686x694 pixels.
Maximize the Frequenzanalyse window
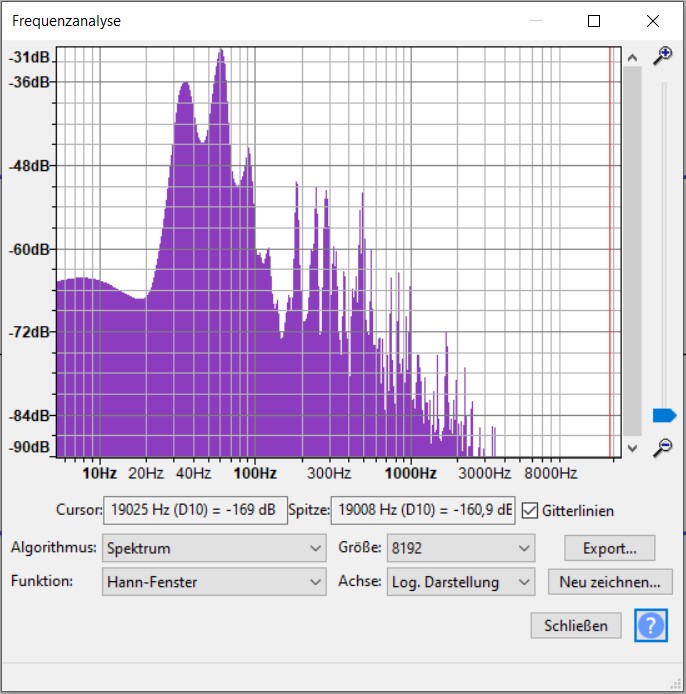(x=594, y=21)
